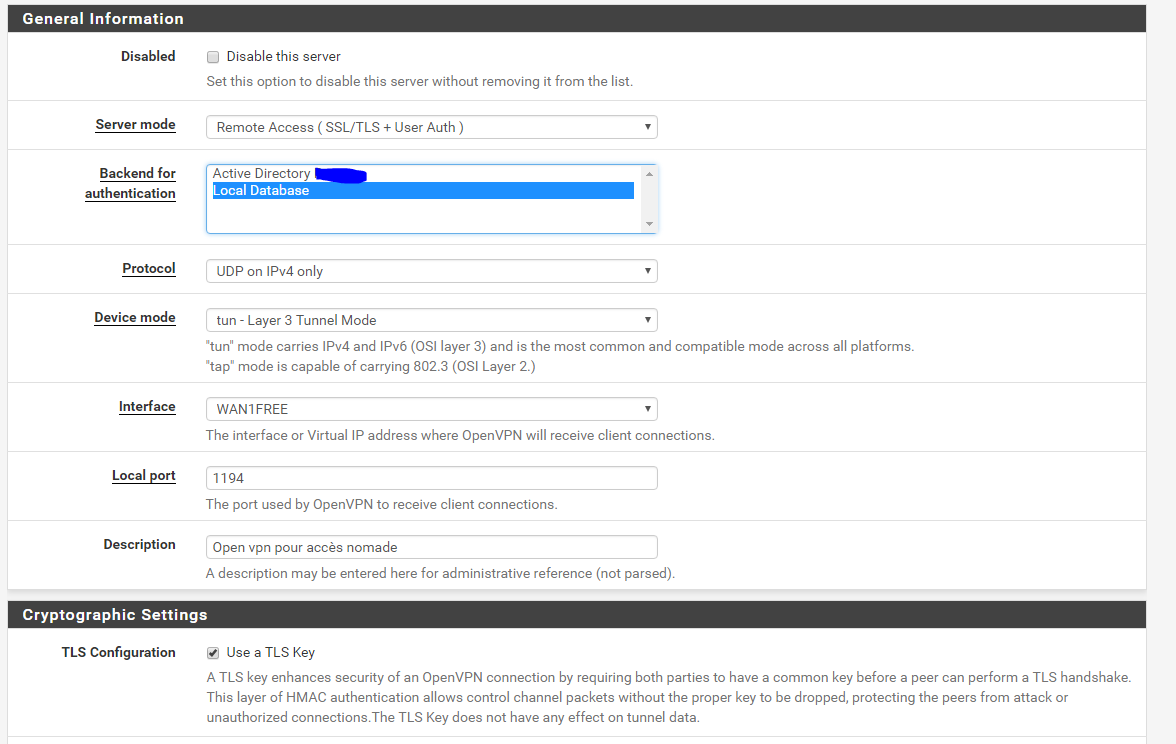Select Local Database in the authentication backend list
1176x744 pixels.
[262, 191]
